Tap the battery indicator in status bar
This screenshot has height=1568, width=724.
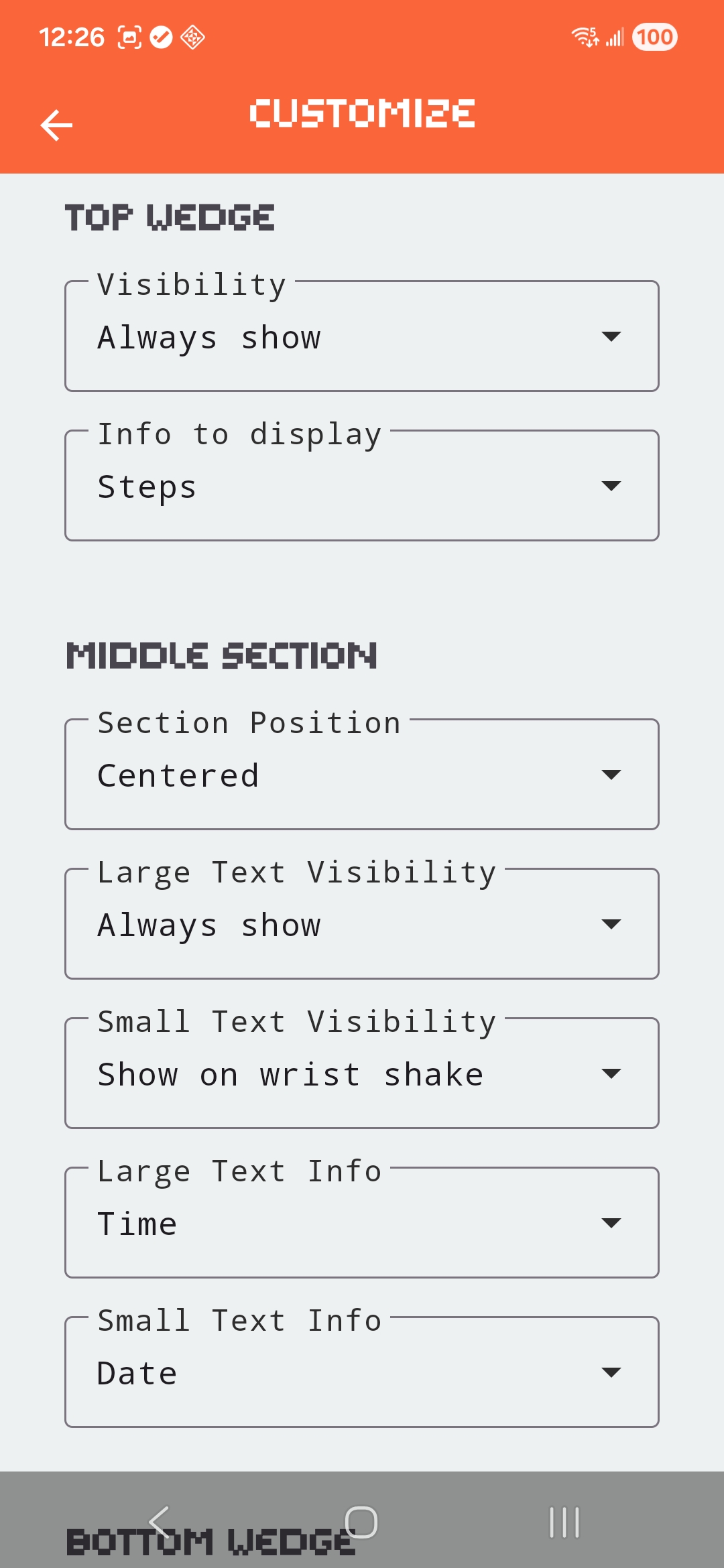[654, 37]
